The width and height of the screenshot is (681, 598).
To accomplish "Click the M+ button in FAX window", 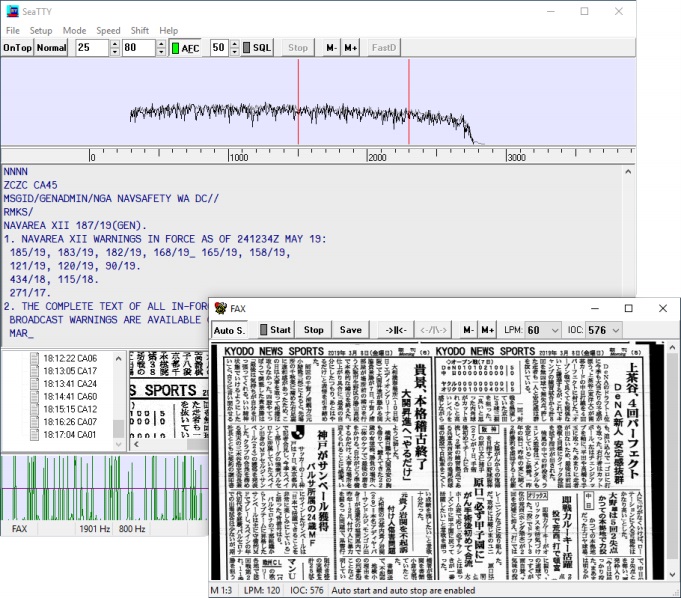I will 488,330.
